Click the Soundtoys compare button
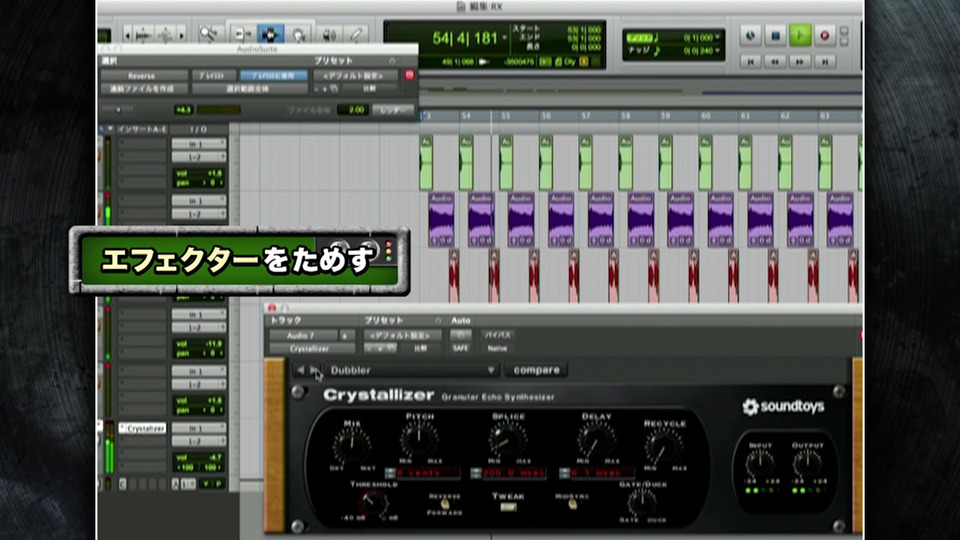960x540 pixels. click(536, 370)
